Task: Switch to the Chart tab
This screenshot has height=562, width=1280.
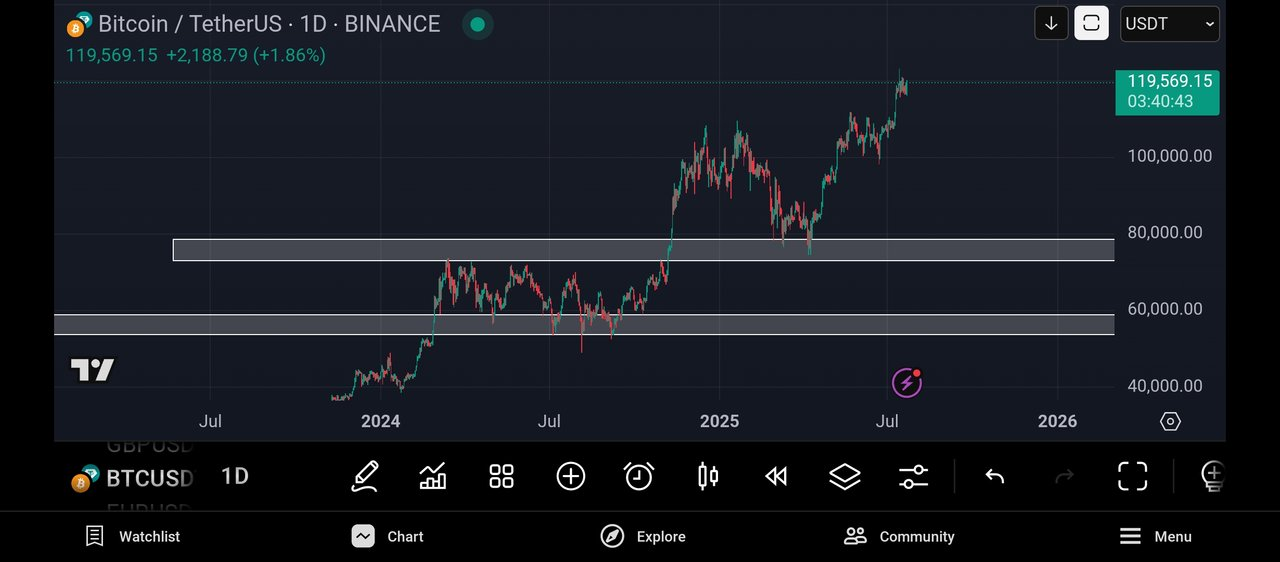Action: (x=388, y=537)
